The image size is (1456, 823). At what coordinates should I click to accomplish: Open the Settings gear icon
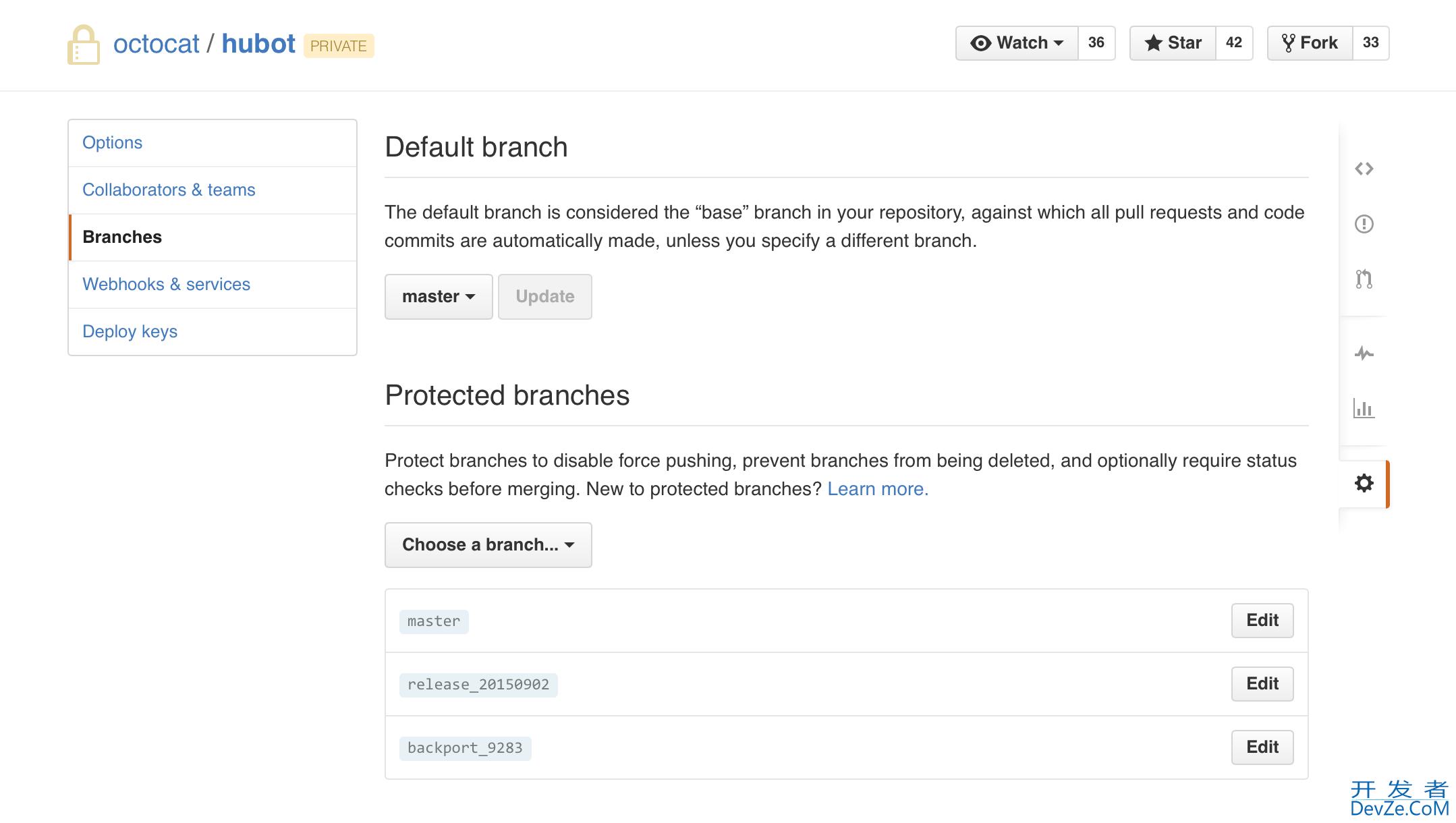(x=1364, y=483)
